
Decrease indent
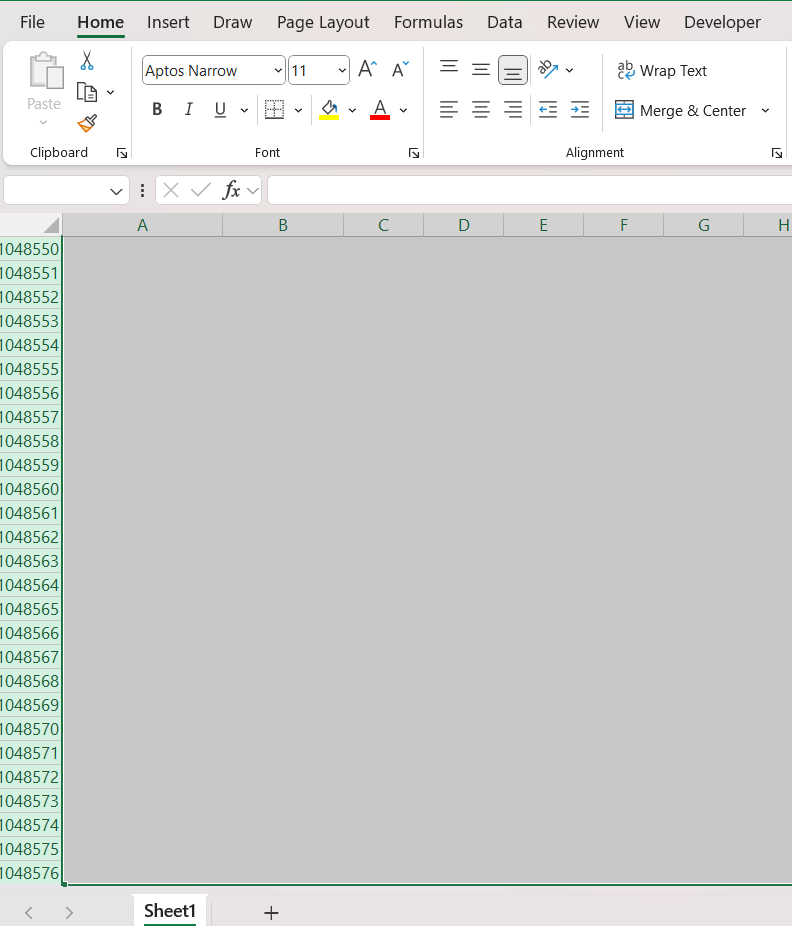click(x=548, y=110)
